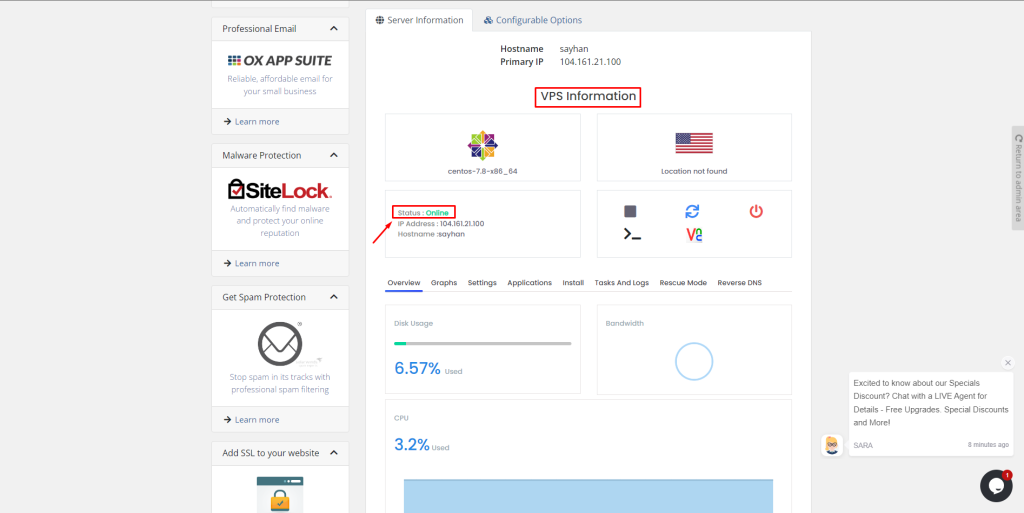The width and height of the screenshot is (1024, 513).
Task: Open the live chat bubble icon
Action: click(x=995, y=485)
